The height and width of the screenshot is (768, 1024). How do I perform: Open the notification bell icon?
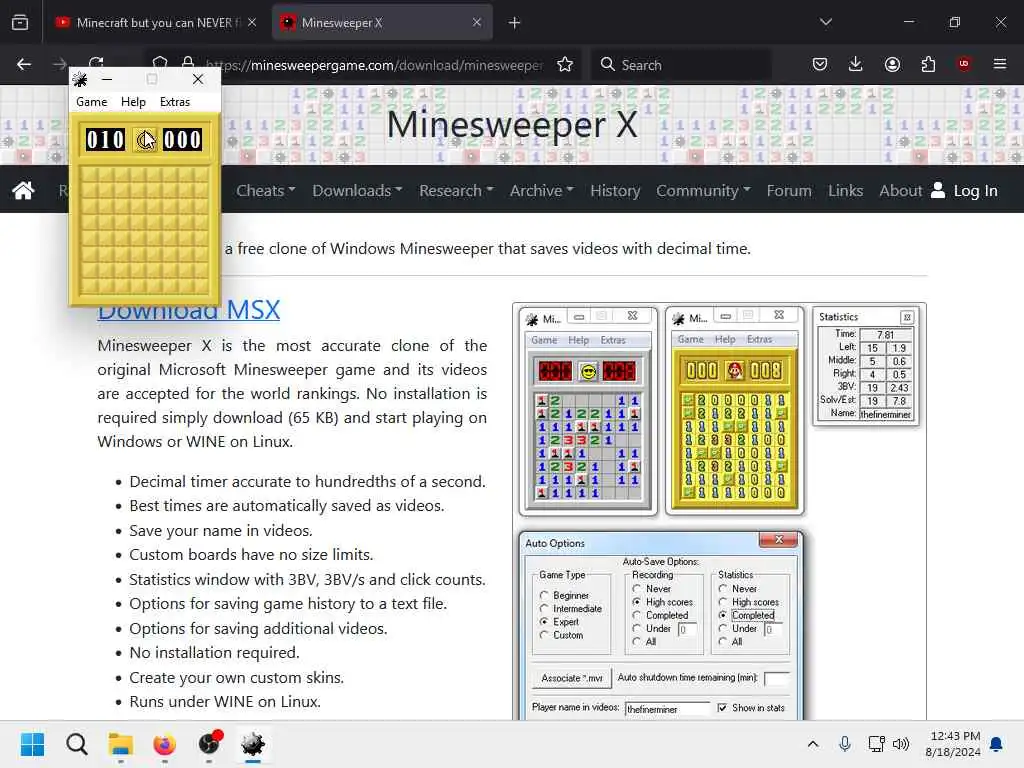(997, 744)
